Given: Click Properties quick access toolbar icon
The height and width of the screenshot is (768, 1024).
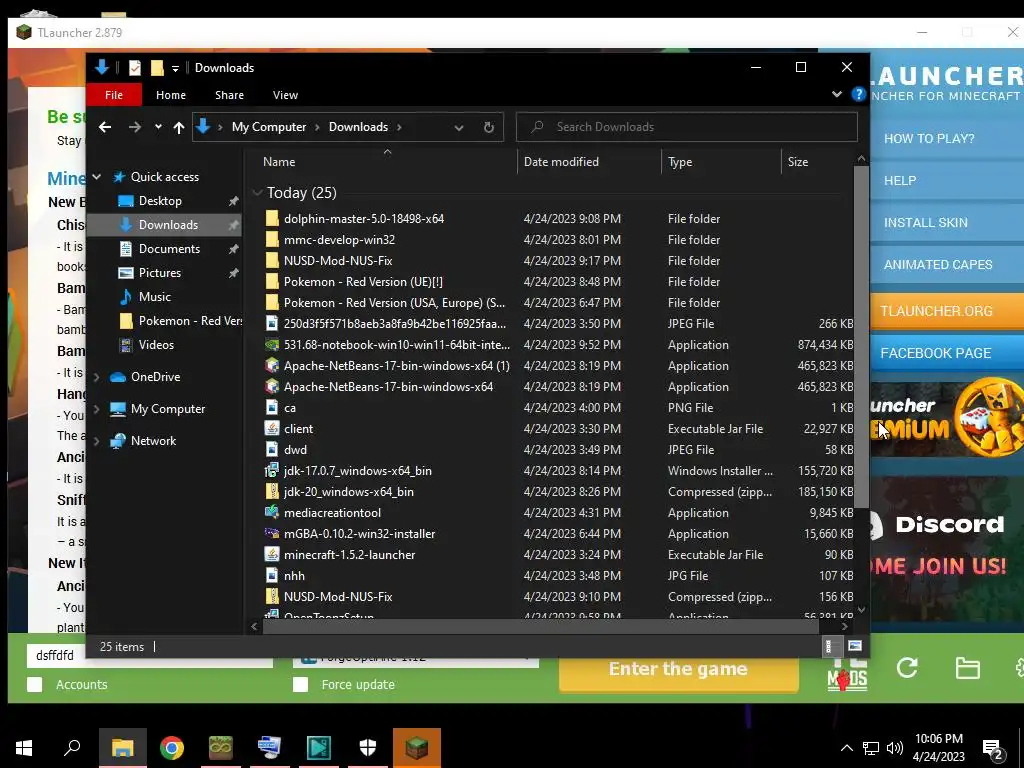Looking at the screenshot, I should 135,68.
